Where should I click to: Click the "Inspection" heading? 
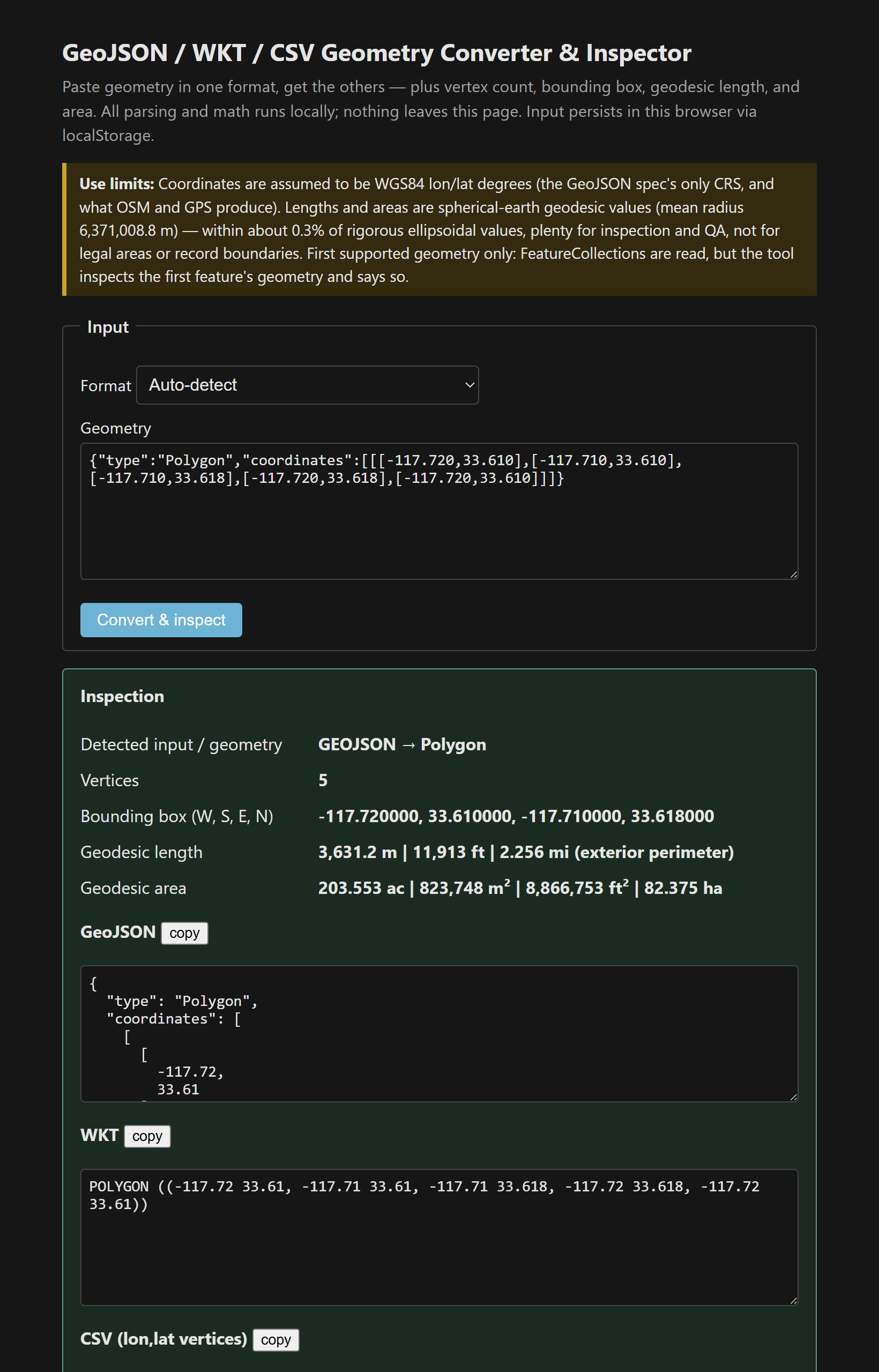[122, 696]
